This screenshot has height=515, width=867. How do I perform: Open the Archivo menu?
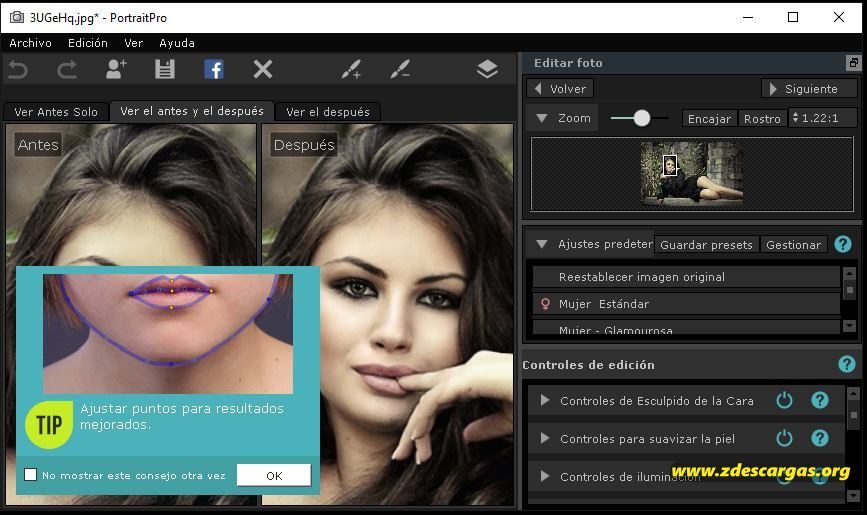[30, 43]
